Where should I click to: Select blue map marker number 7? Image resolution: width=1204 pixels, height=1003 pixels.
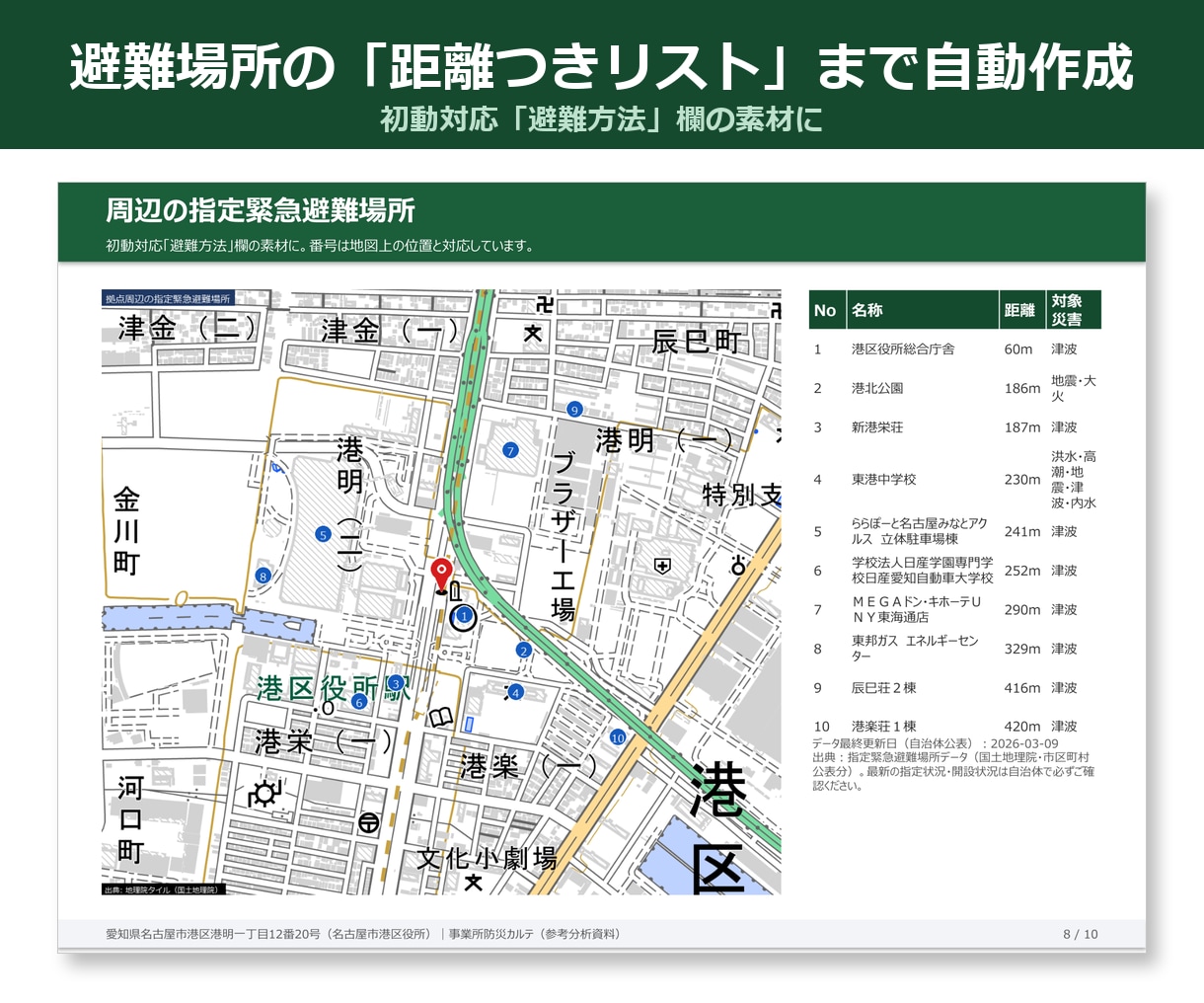tap(510, 450)
